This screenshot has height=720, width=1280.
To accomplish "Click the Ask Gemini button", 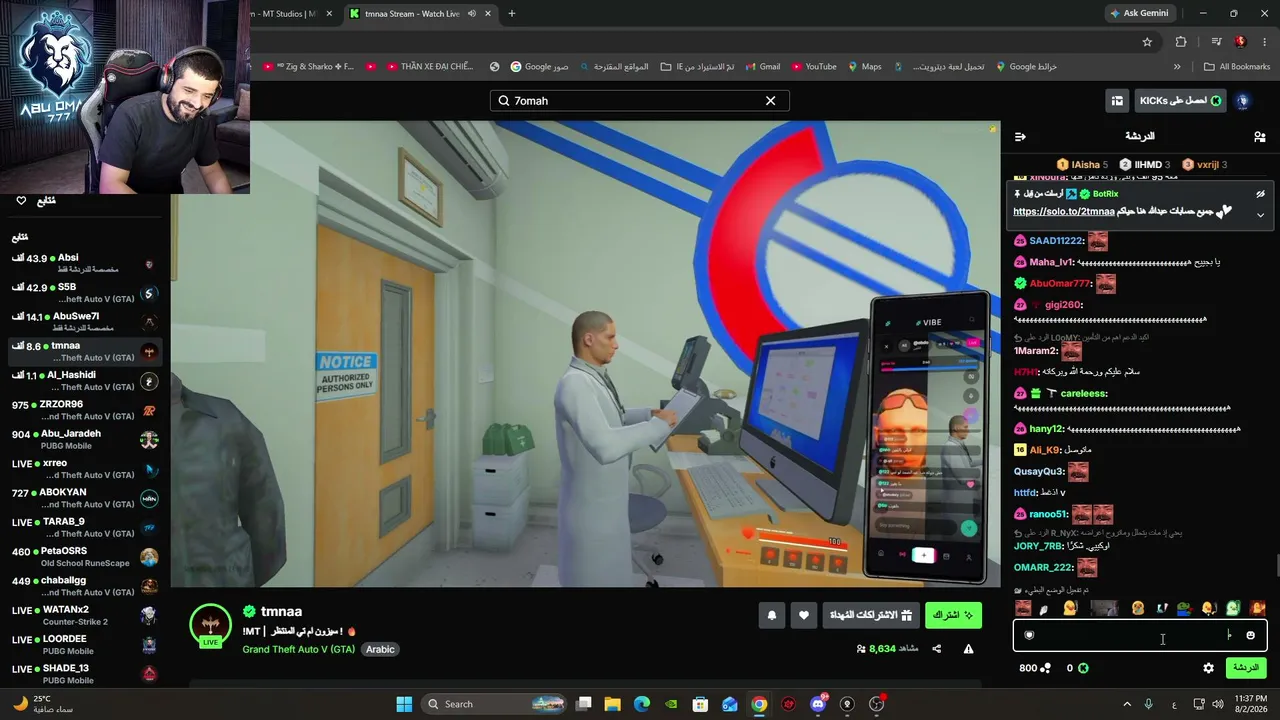I will (x=1138, y=14).
